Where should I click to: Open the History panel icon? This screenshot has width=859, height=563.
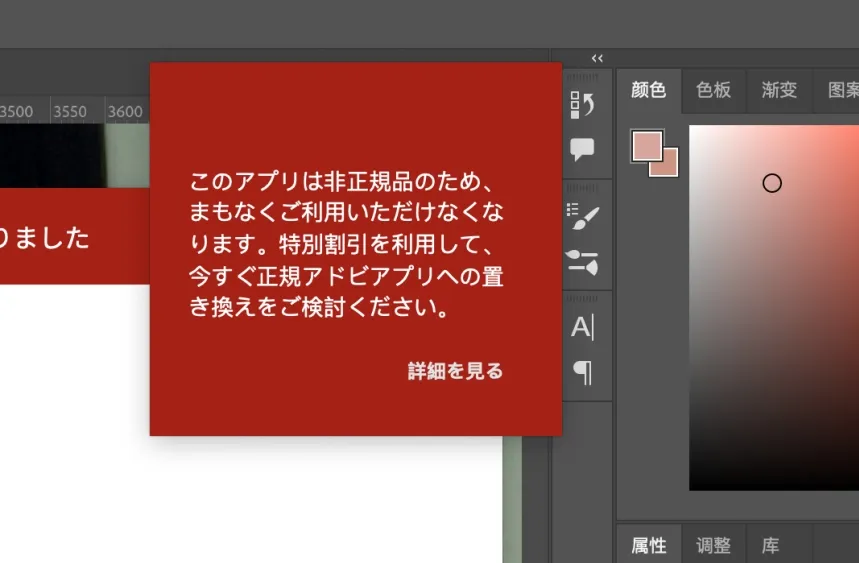point(582,105)
